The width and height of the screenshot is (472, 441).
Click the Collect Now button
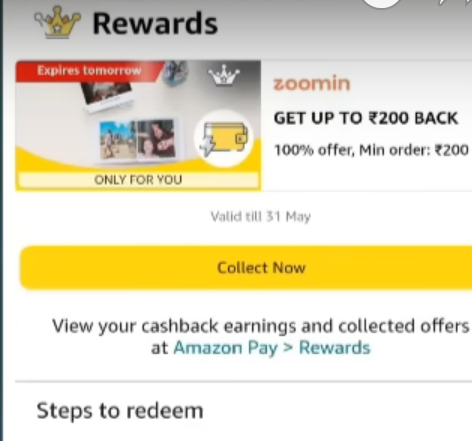(x=246, y=268)
